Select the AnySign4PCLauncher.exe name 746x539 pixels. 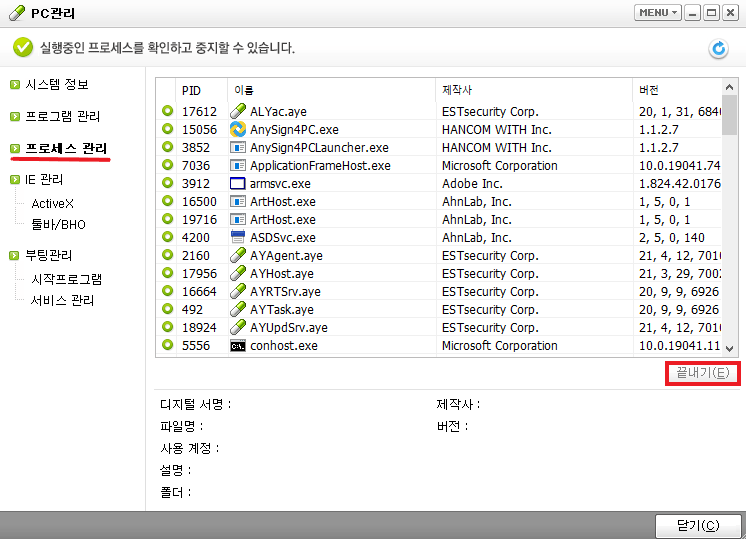(319, 148)
